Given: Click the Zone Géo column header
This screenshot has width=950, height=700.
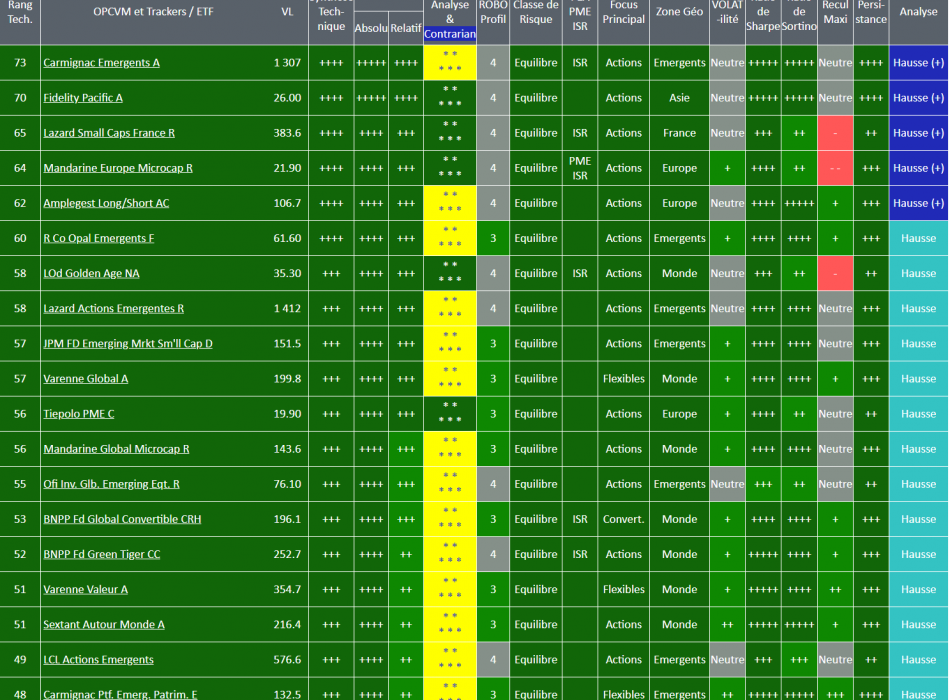Looking at the screenshot, I should click(x=679, y=12).
